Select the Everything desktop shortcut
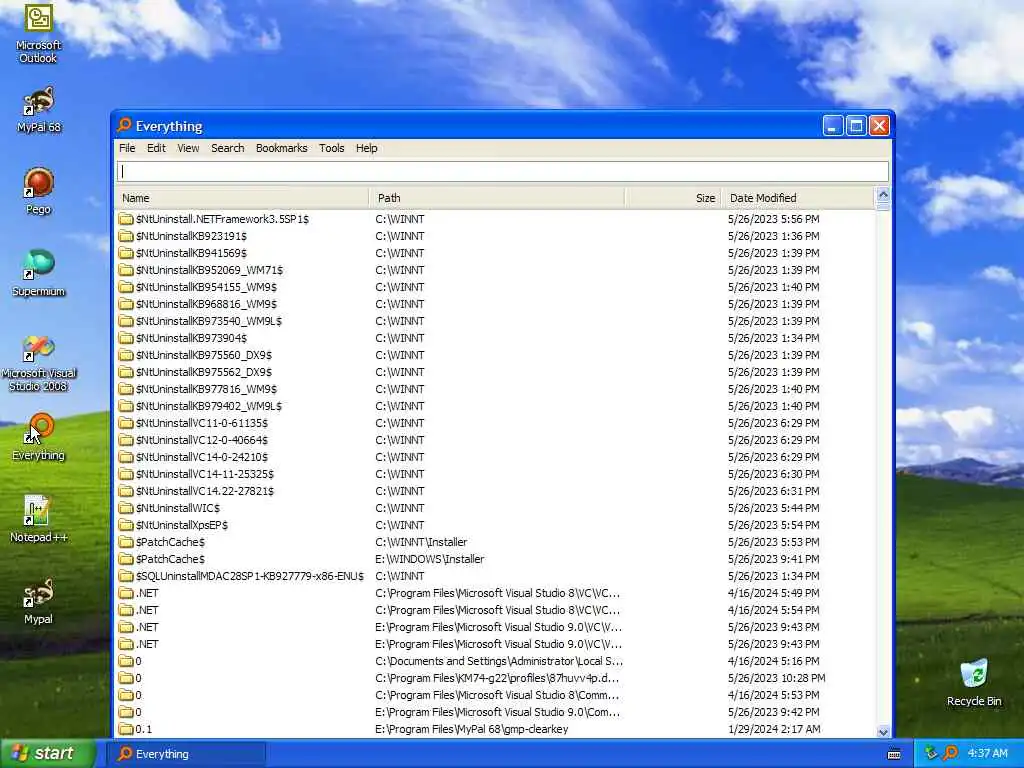The image size is (1024, 768). (x=39, y=436)
